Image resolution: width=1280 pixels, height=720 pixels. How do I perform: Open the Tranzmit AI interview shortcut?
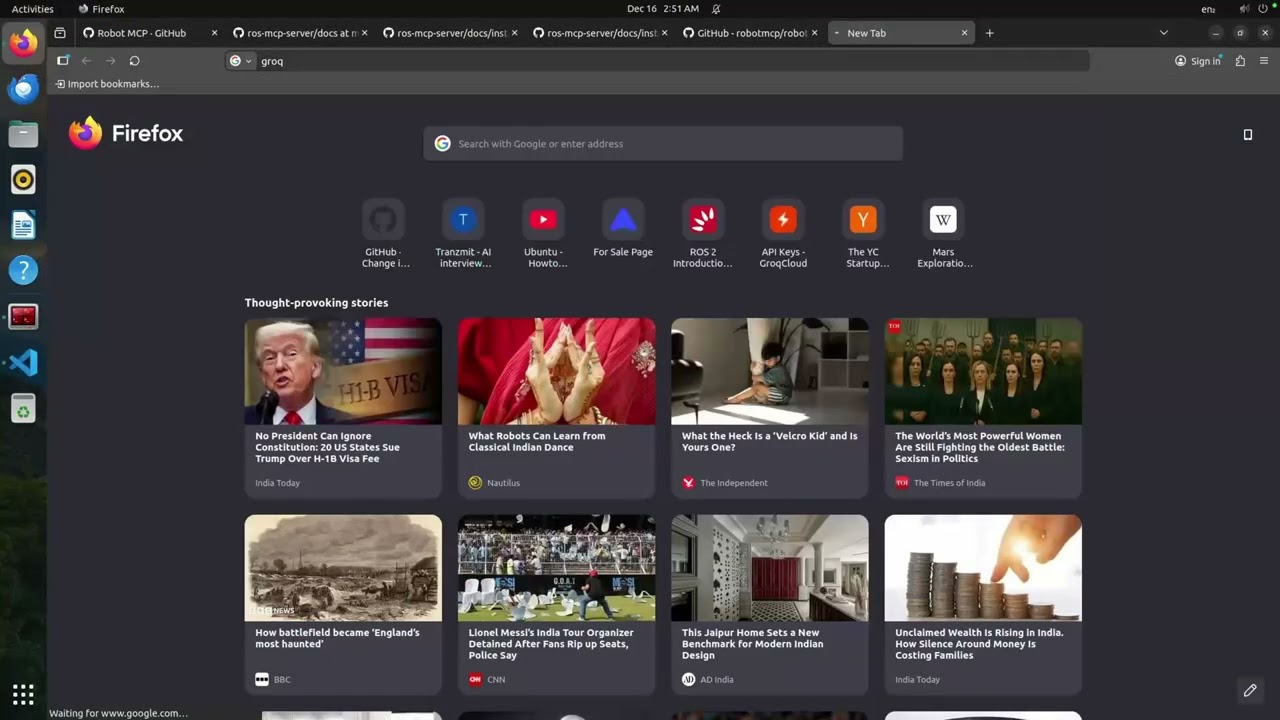(x=463, y=233)
